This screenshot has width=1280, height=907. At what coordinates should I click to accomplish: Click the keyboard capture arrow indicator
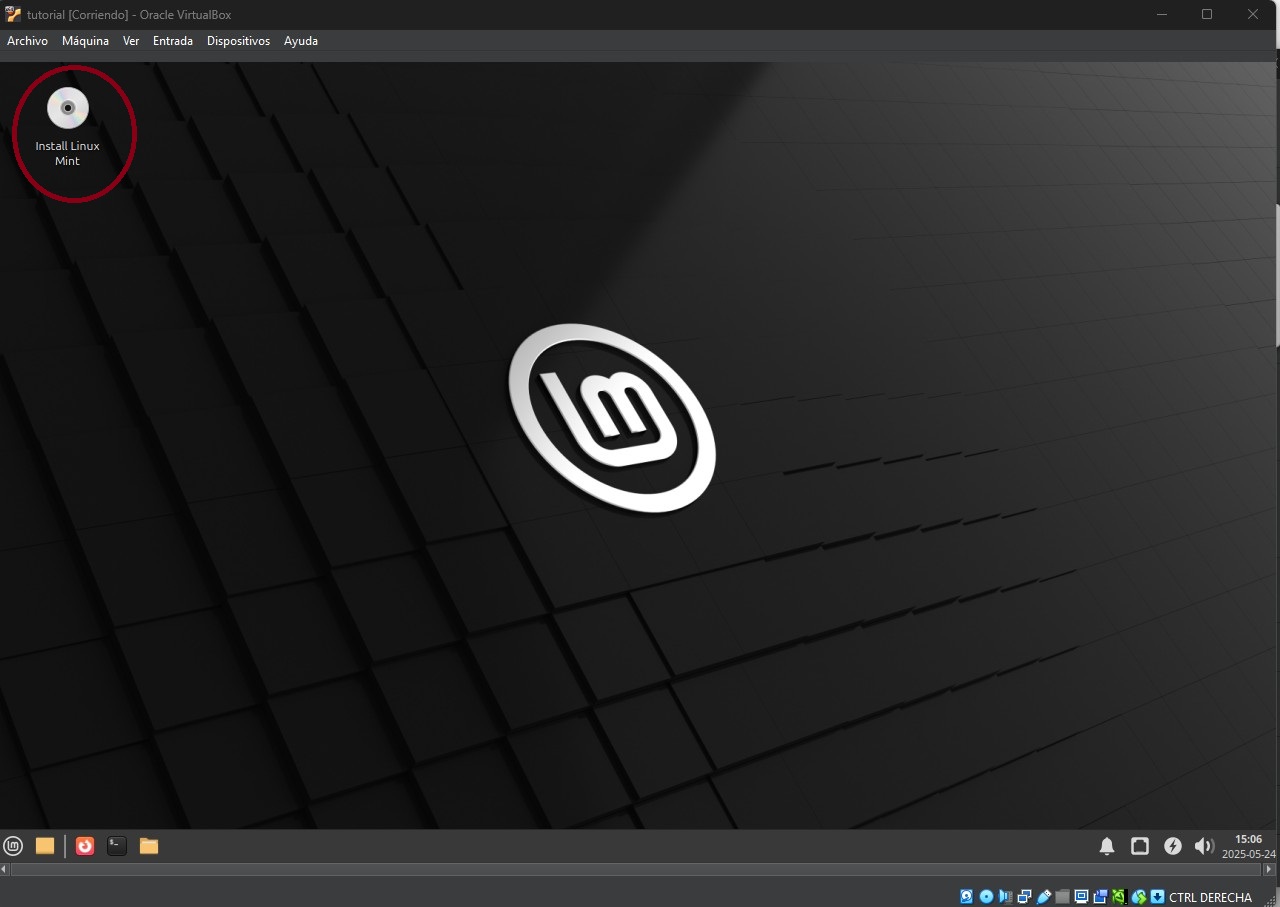pyautogui.click(x=1157, y=897)
